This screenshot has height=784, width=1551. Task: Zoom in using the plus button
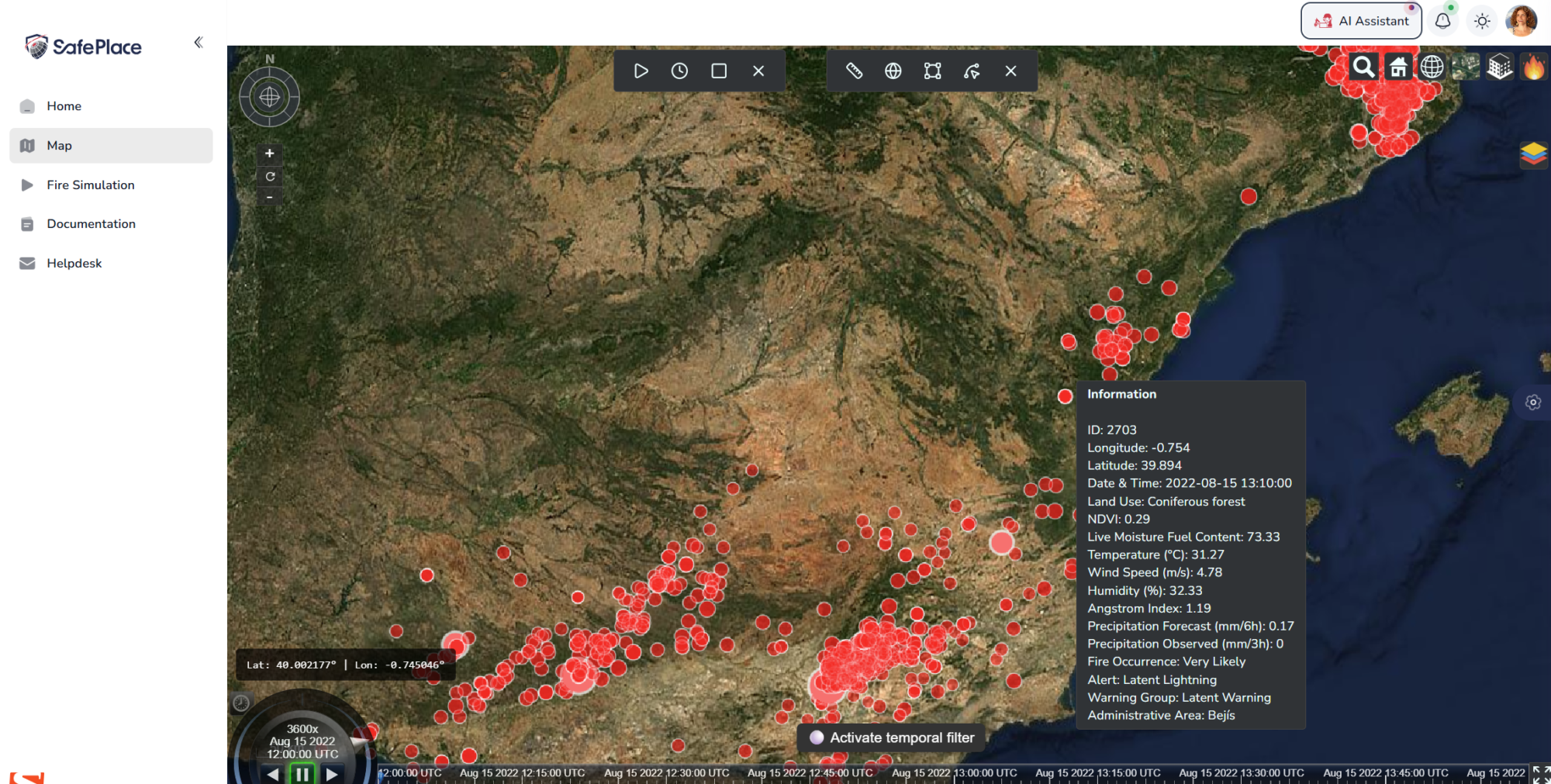point(270,154)
